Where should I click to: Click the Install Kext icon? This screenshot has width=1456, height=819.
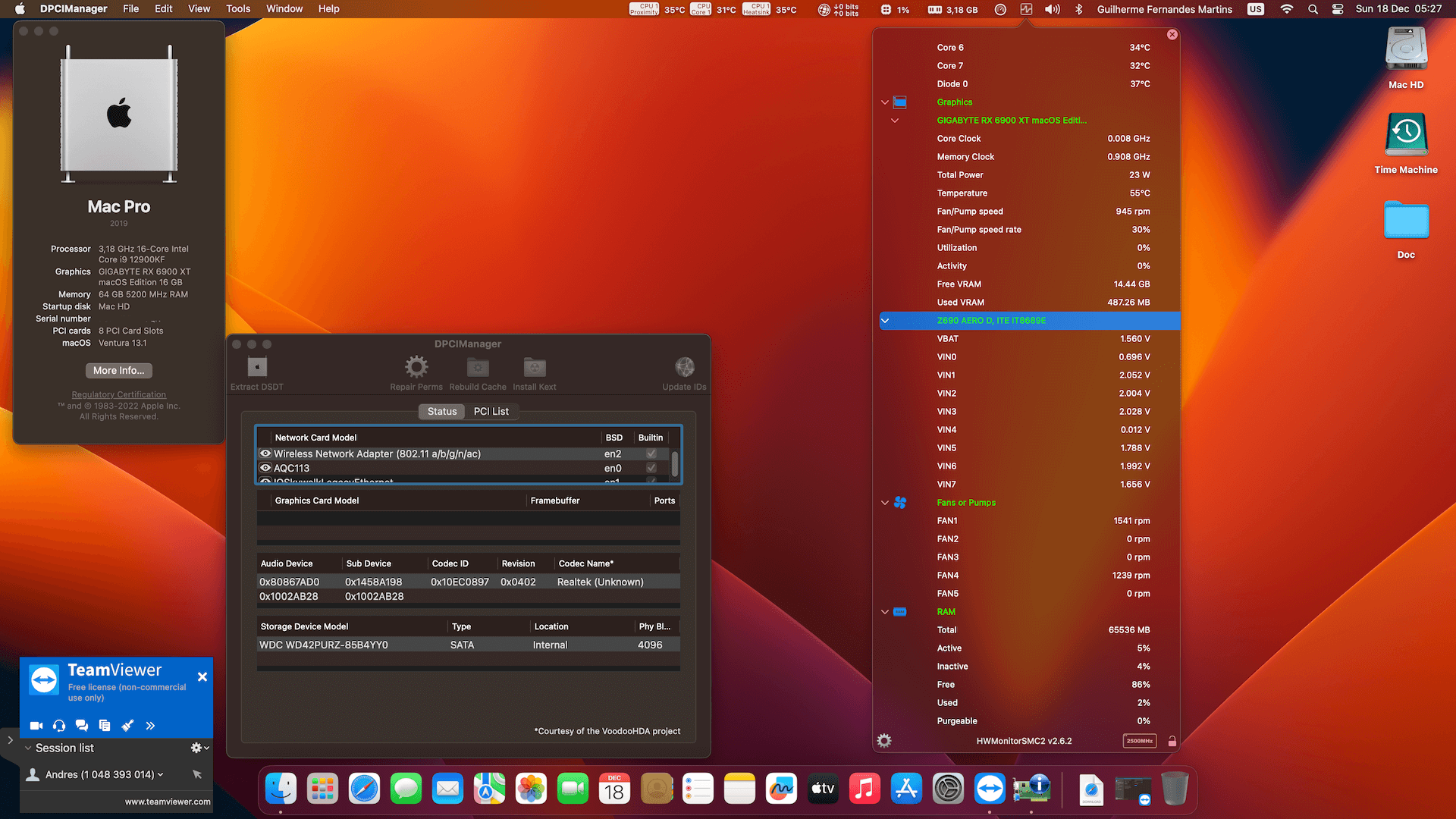pyautogui.click(x=535, y=368)
